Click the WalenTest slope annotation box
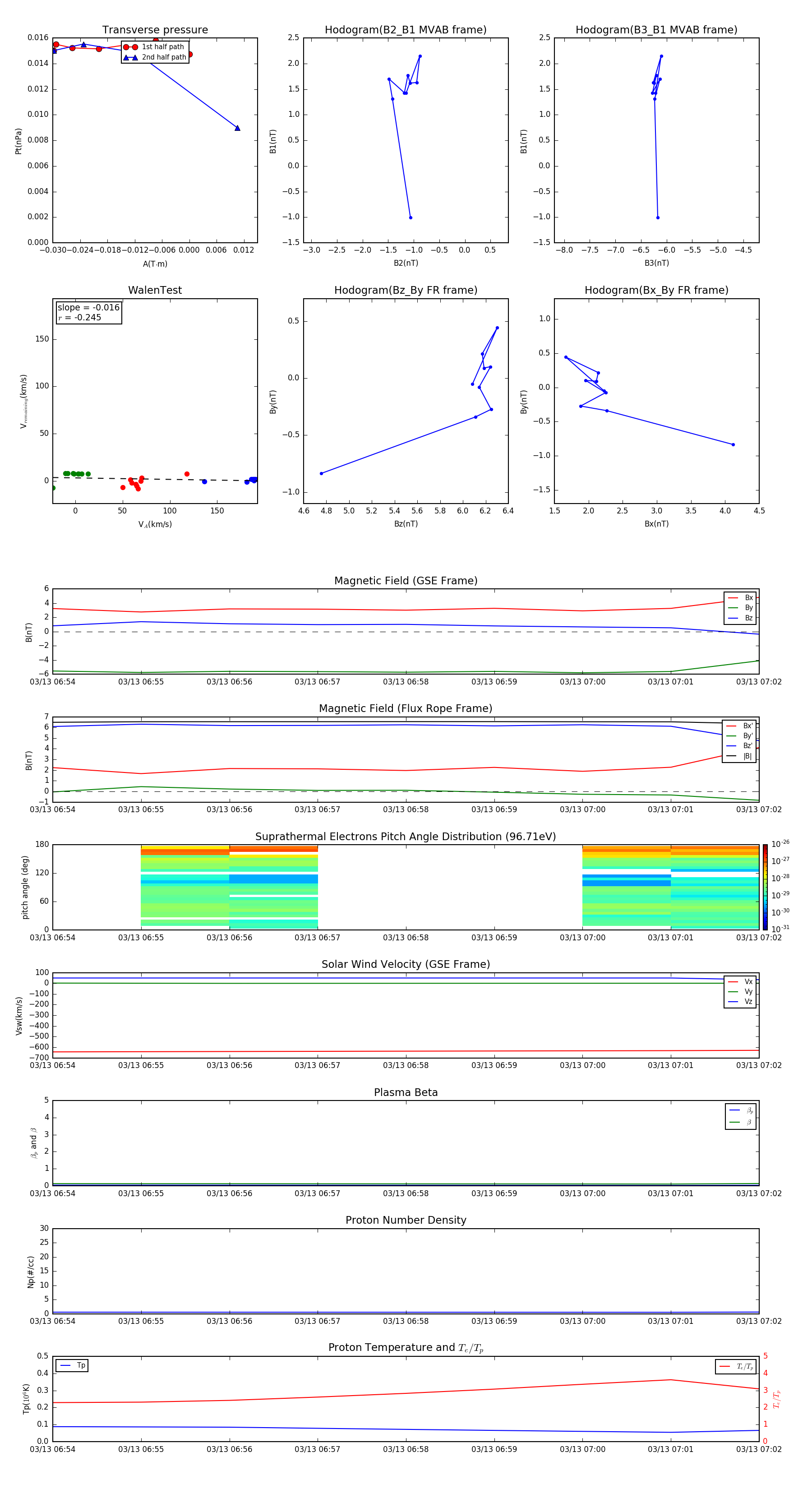The image size is (812, 1489). click(88, 312)
